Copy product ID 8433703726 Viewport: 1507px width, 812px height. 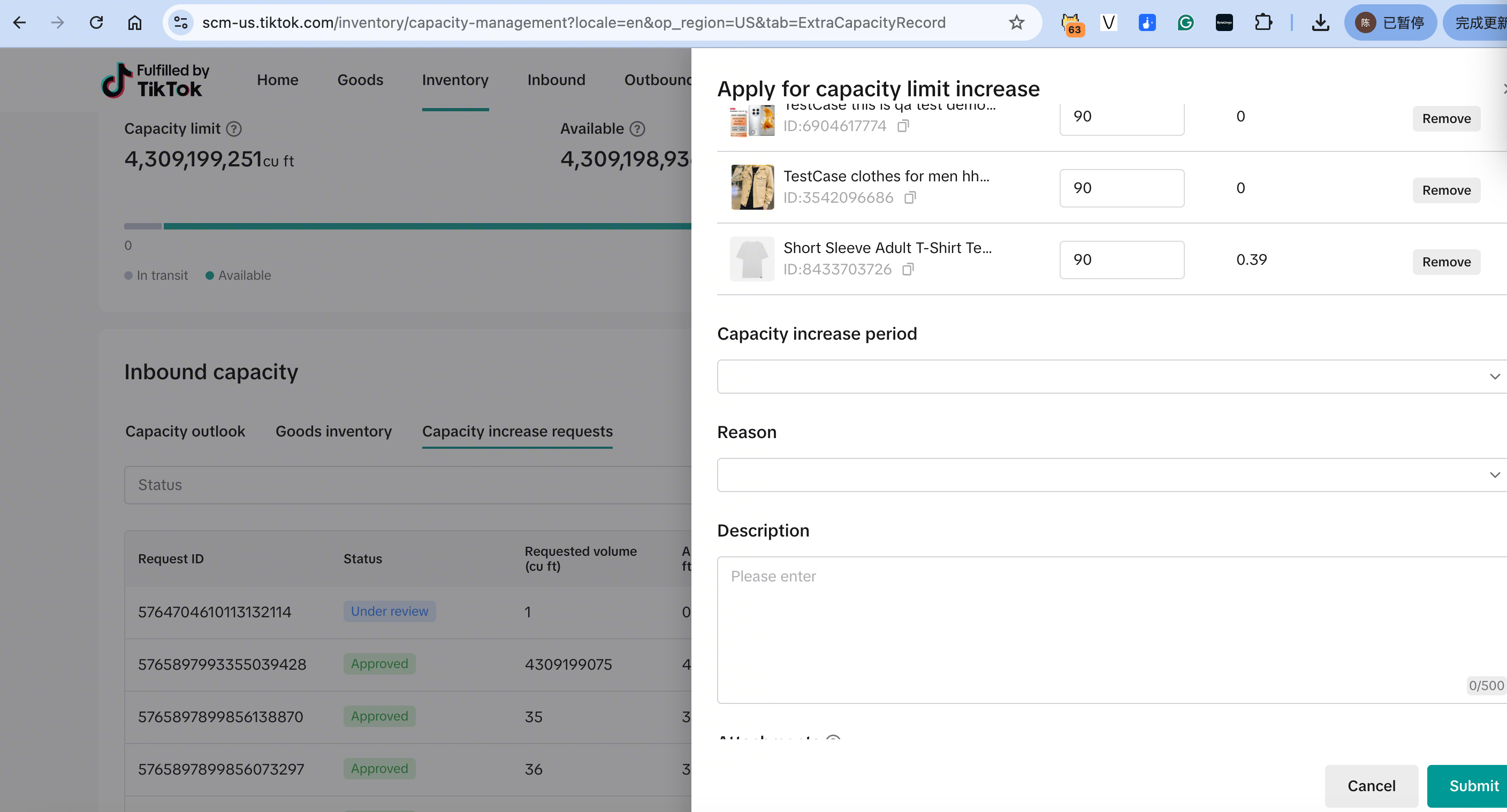point(908,269)
